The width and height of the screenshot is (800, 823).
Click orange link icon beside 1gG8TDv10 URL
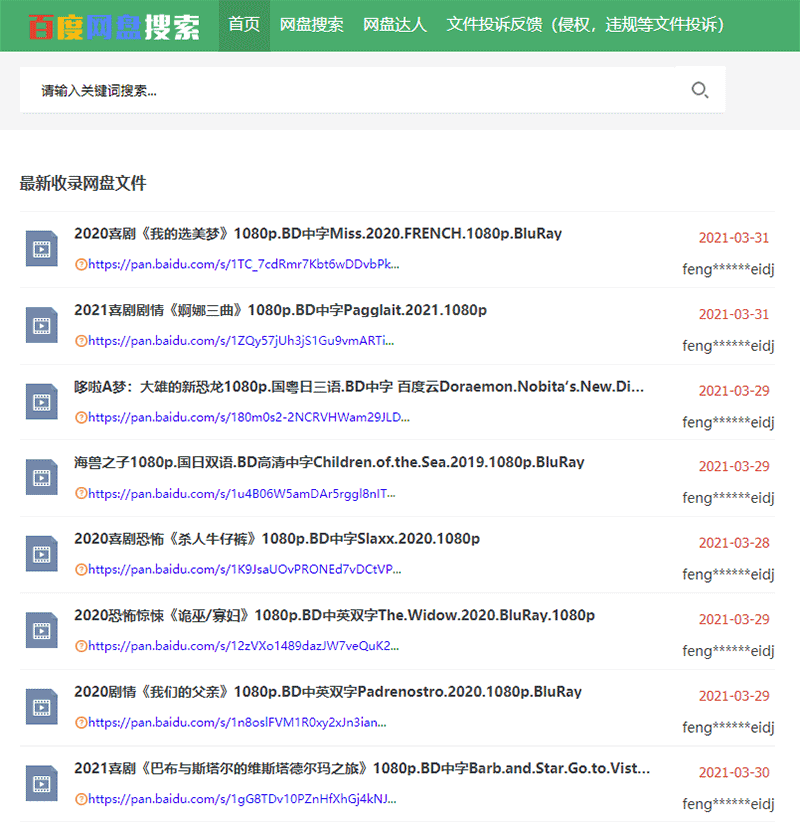(81, 799)
